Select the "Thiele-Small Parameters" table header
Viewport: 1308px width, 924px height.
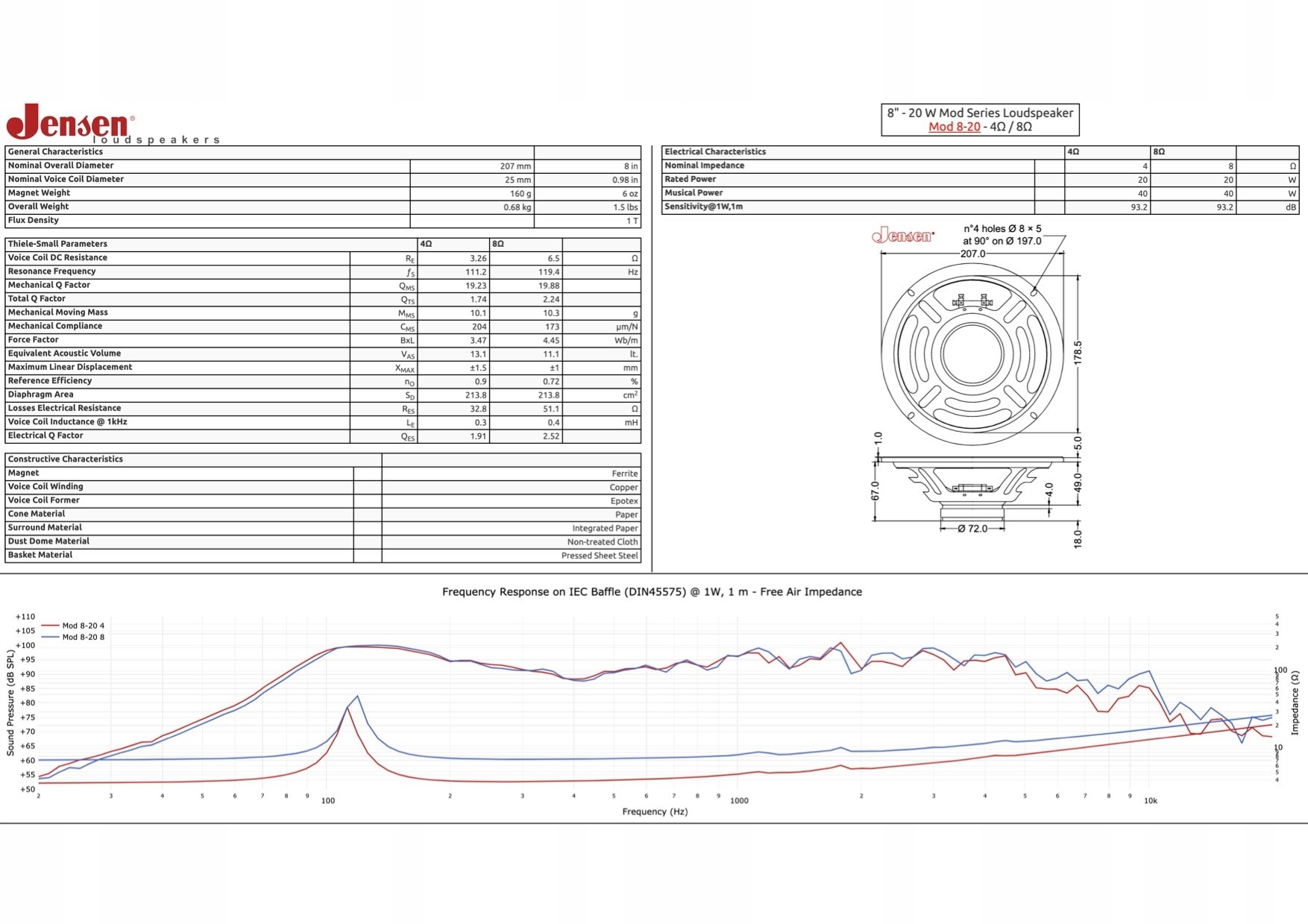point(57,244)
